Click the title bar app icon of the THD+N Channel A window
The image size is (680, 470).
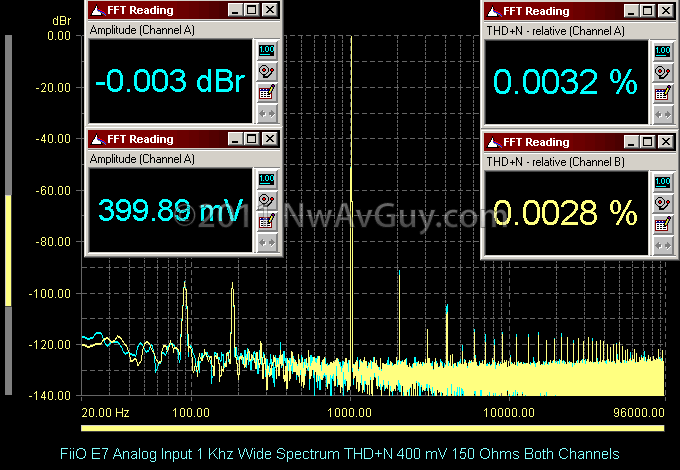[x=494, y=11]
